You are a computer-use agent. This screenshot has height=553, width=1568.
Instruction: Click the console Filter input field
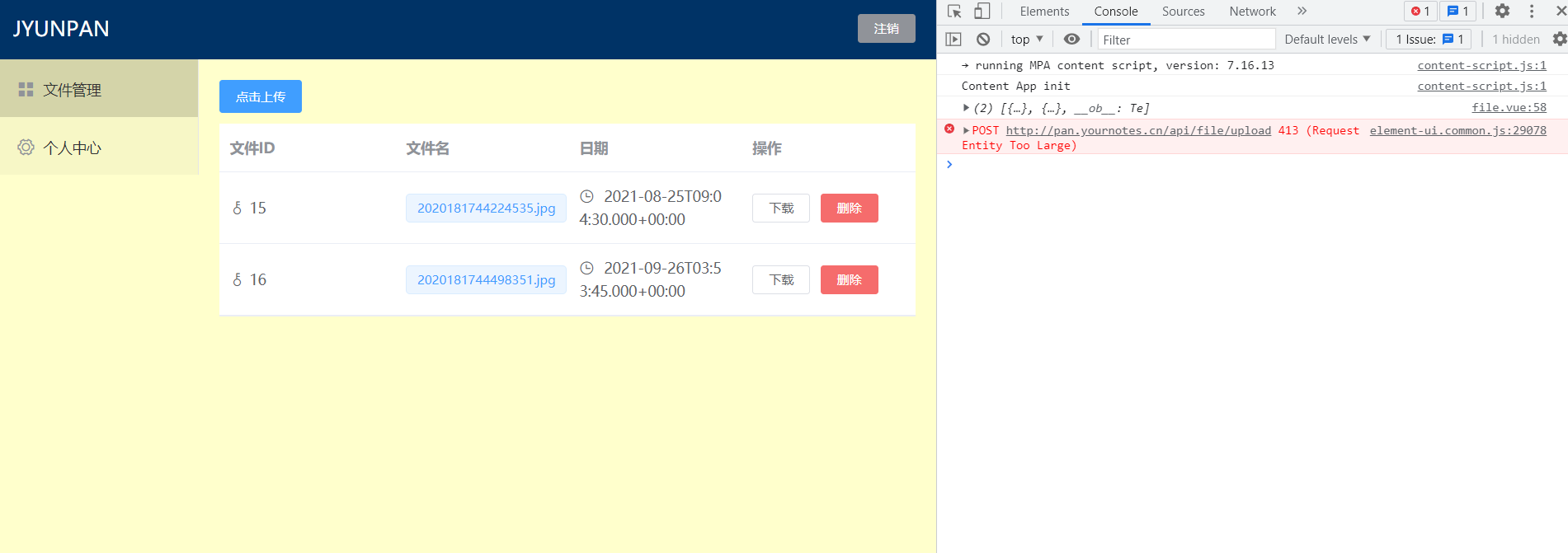[1186, 40]
